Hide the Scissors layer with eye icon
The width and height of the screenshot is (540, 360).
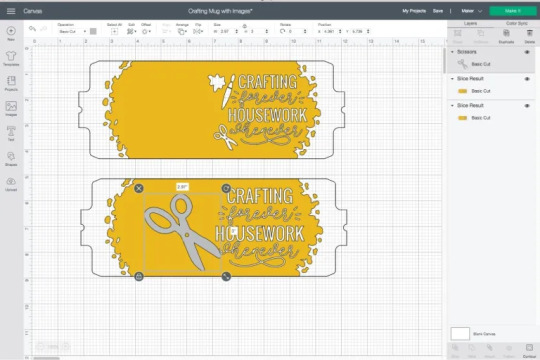click(527, 52)
